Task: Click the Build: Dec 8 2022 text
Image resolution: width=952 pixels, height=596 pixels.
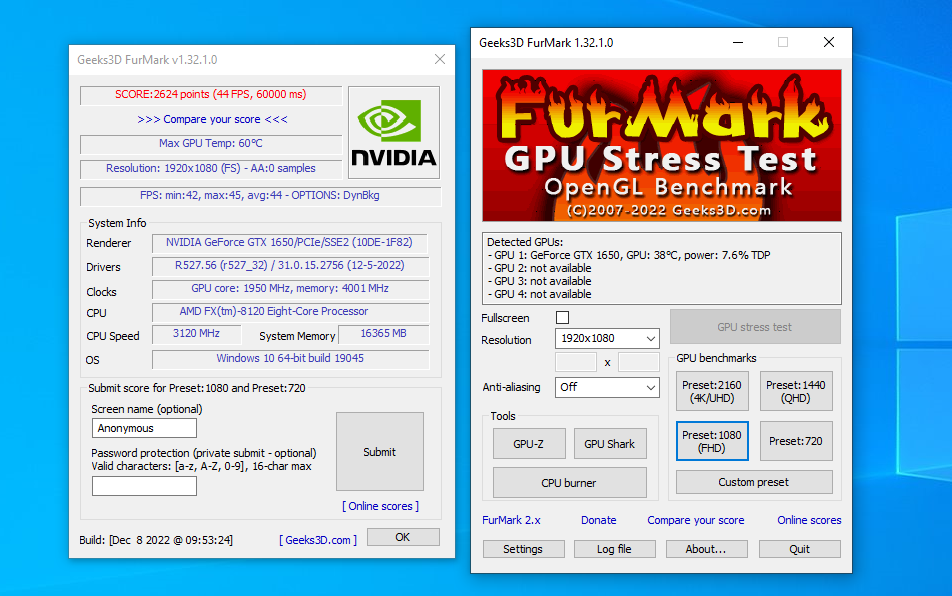Action: coord(156,540)
